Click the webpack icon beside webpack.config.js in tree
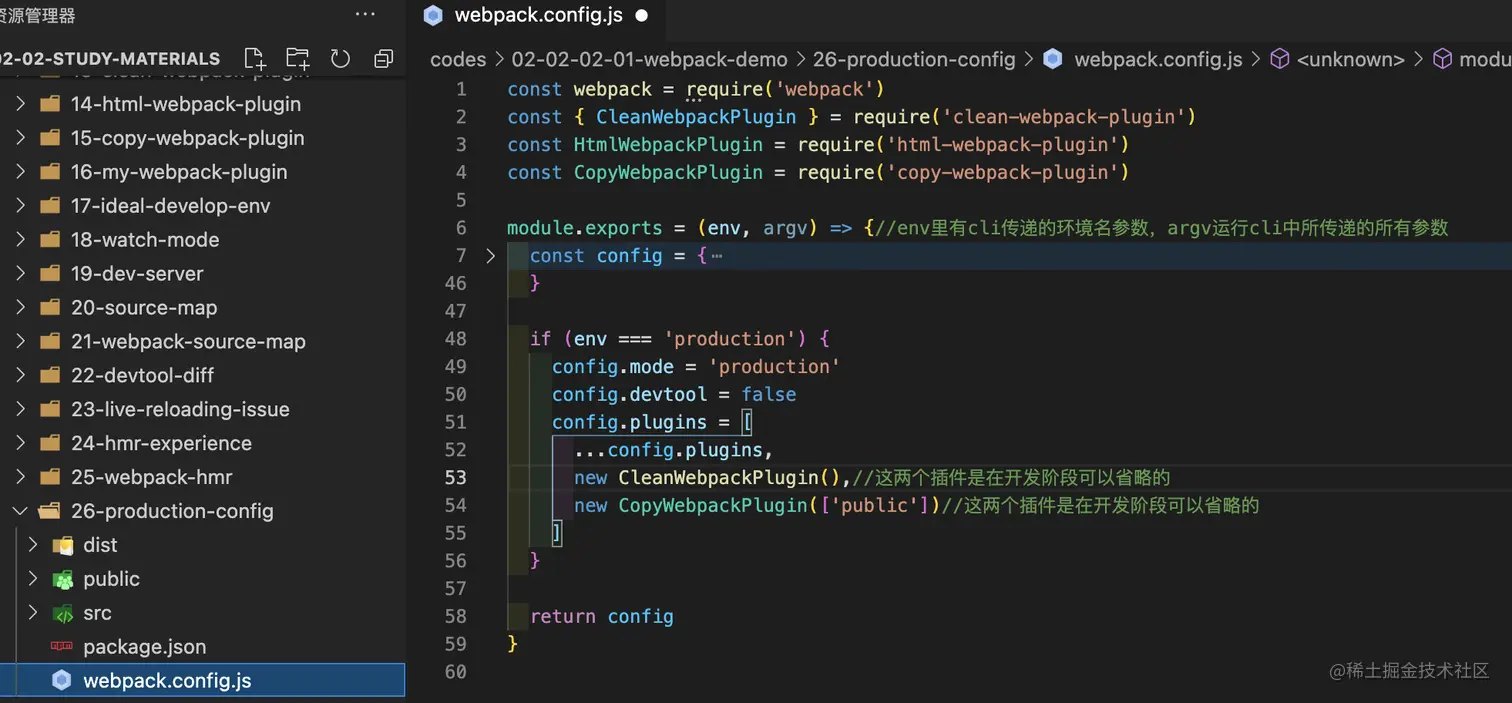1512x703 pixels. coord(62,681)
